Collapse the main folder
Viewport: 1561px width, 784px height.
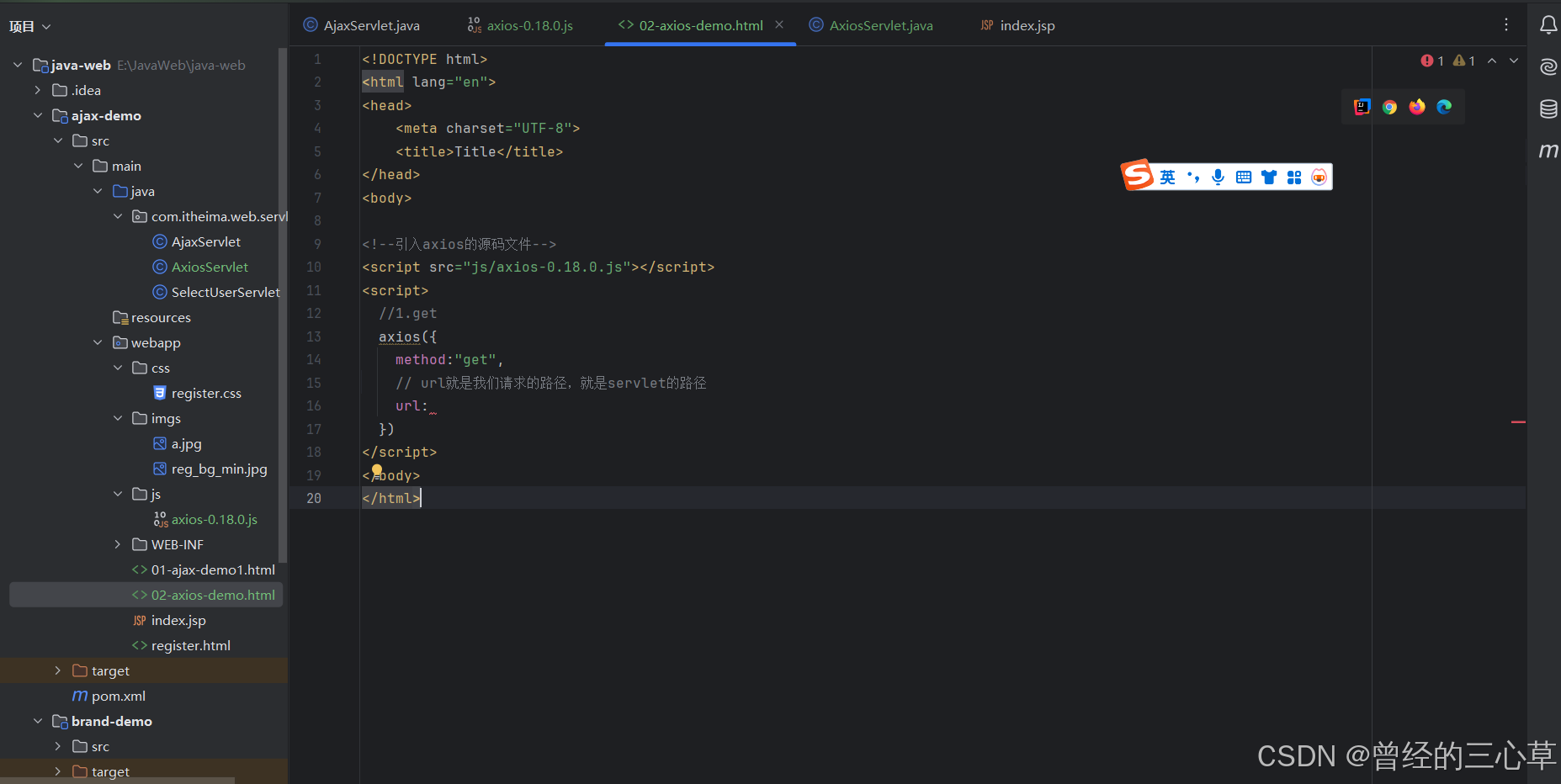(x=78, y=166)
